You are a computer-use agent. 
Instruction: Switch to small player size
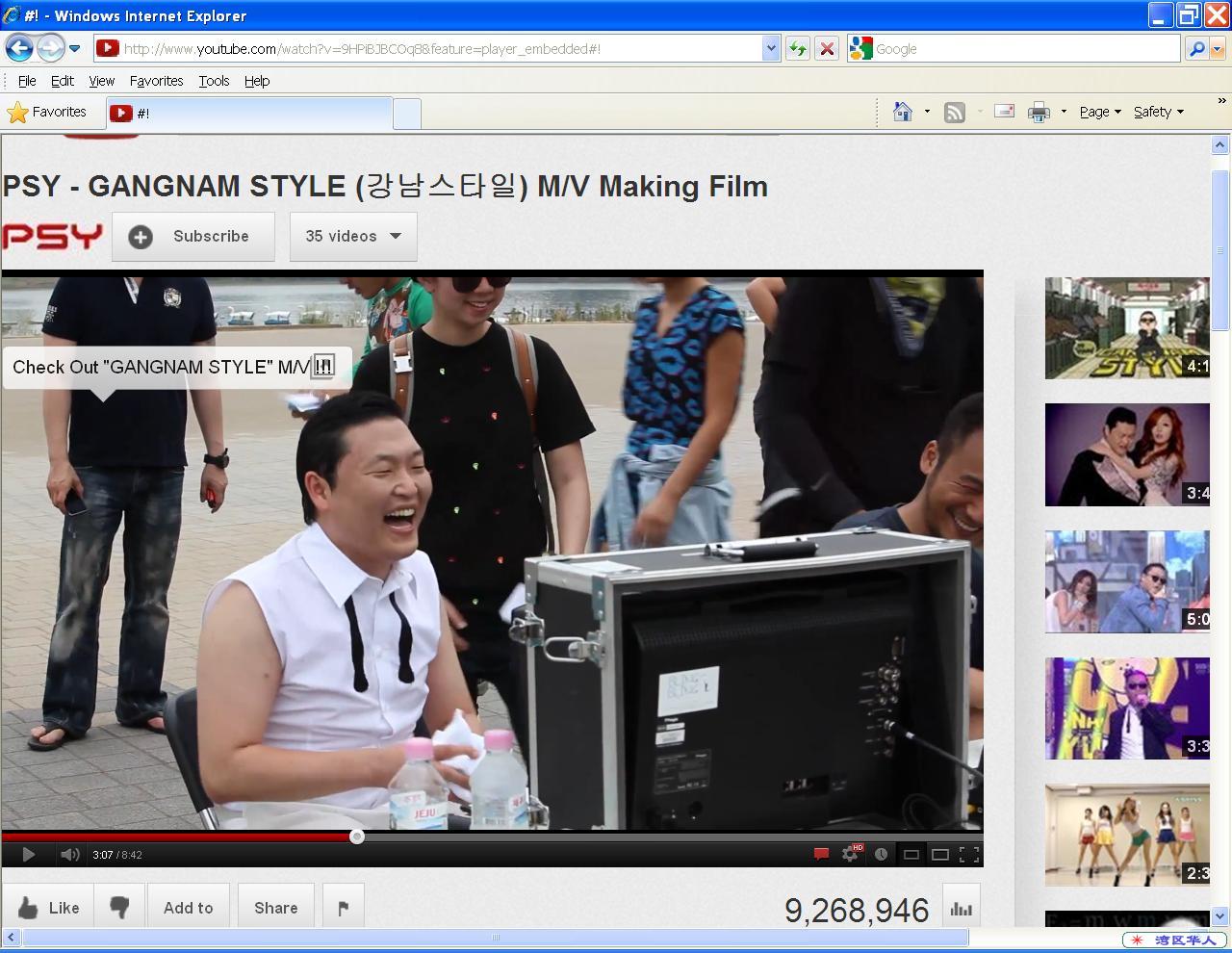click(x=911, y=854)
